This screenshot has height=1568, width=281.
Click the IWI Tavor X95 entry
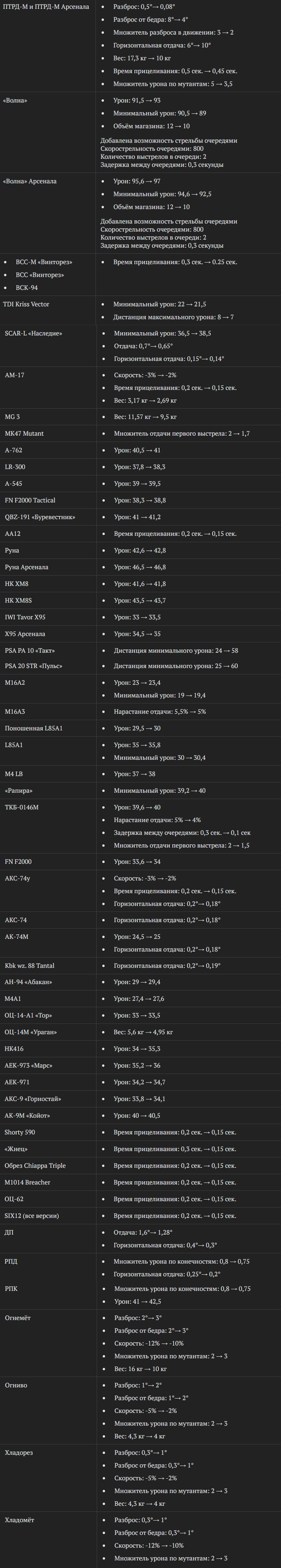[x=25, y=617]
